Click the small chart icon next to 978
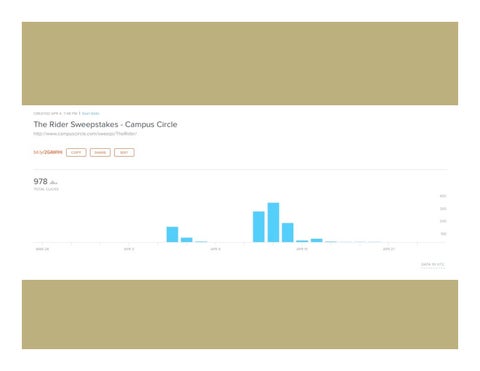The image size is (480, 371). tap(53, 182)
